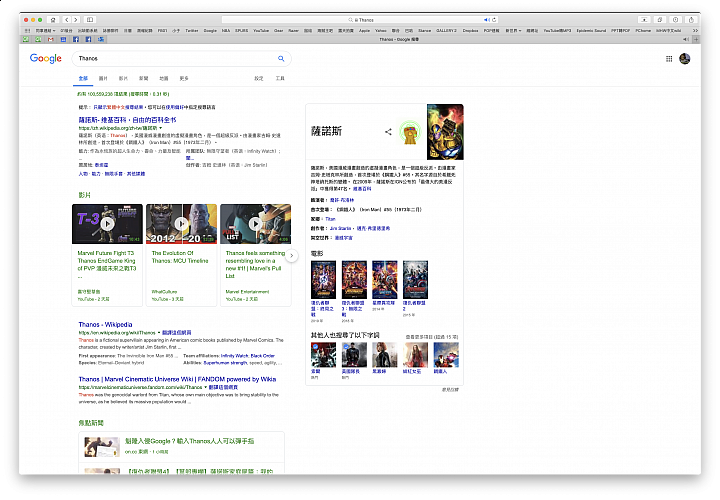Open the Safari downloads button
720x500 pixels.
coord(675,20)
